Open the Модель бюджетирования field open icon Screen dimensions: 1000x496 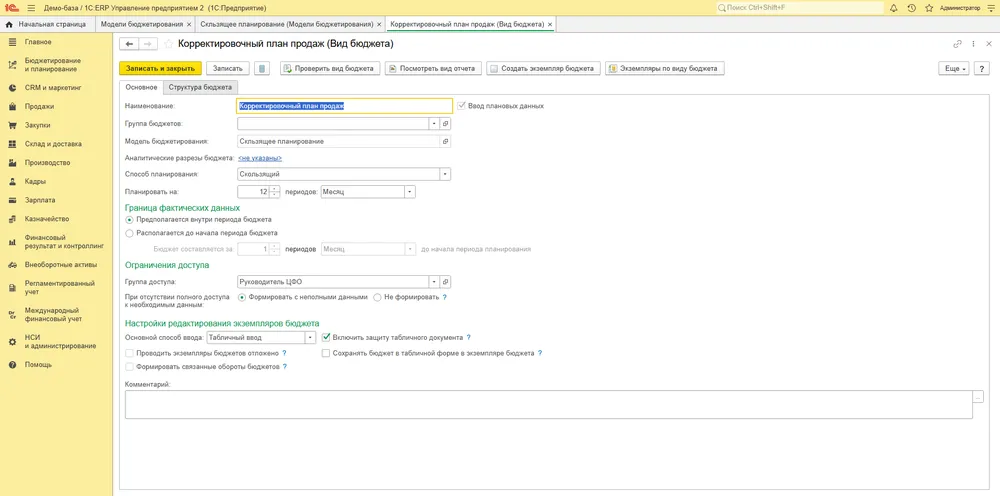coord(446,142)
